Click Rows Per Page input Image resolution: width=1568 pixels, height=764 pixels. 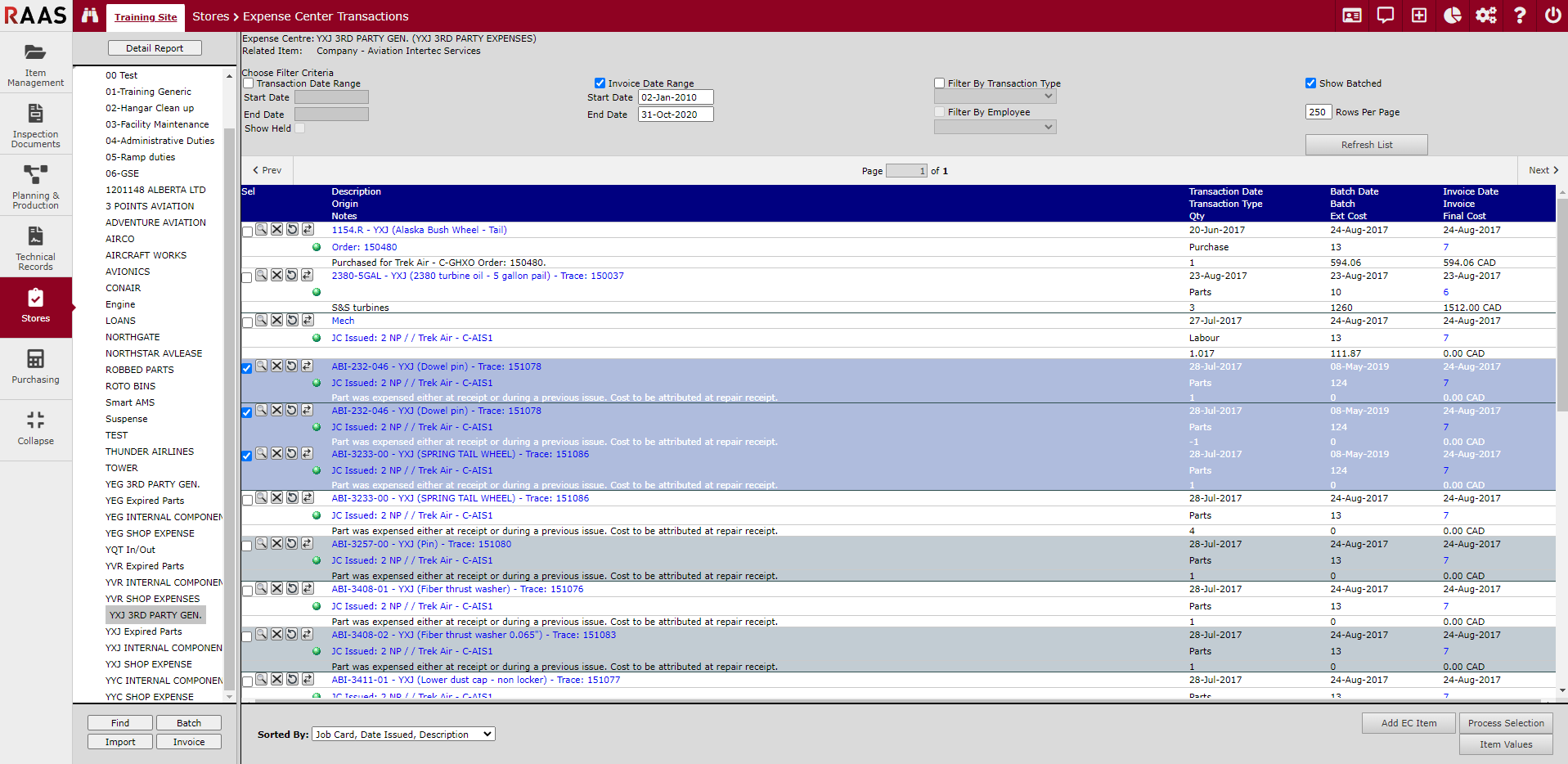coord(1318,112)
